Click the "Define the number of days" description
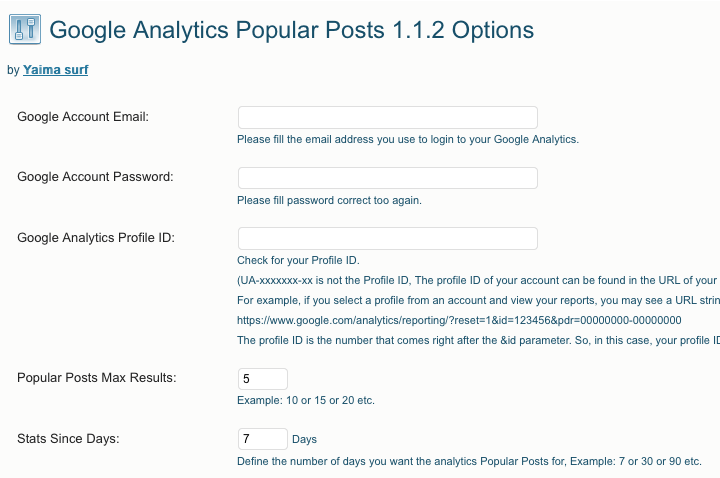 469,461
